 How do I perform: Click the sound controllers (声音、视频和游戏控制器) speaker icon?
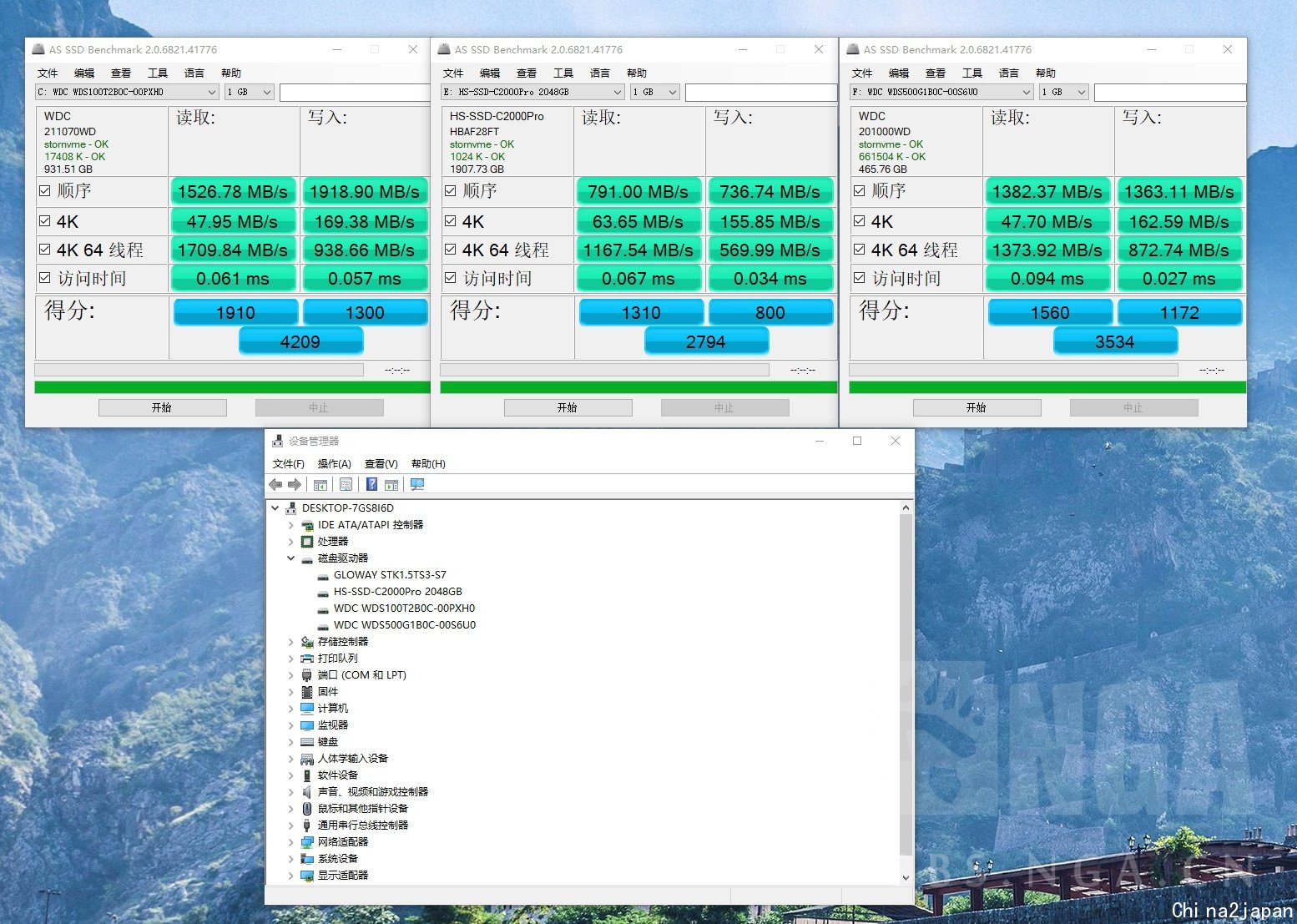coord(307,792)
